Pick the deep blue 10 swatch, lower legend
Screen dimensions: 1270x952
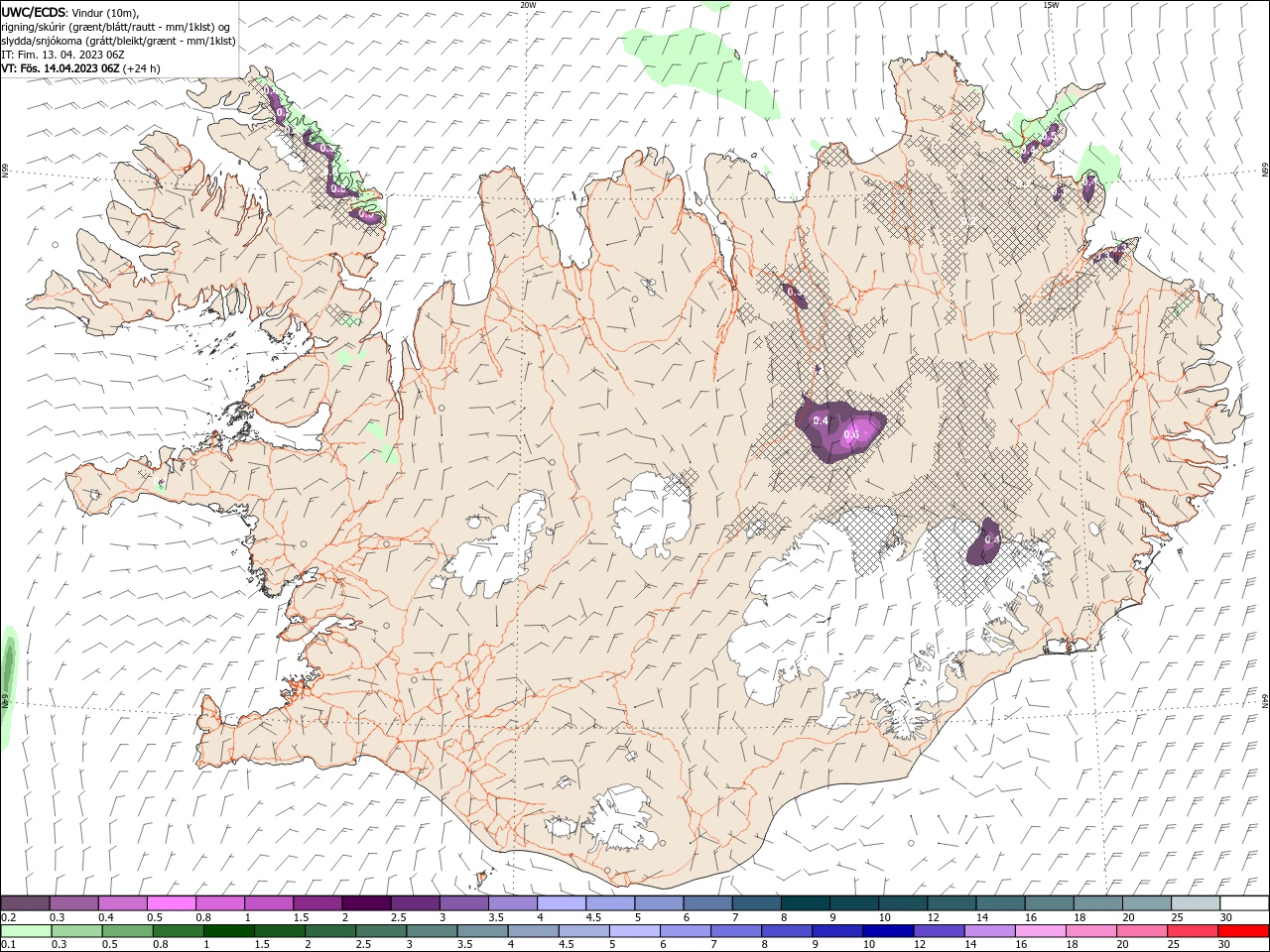[889, 931]
